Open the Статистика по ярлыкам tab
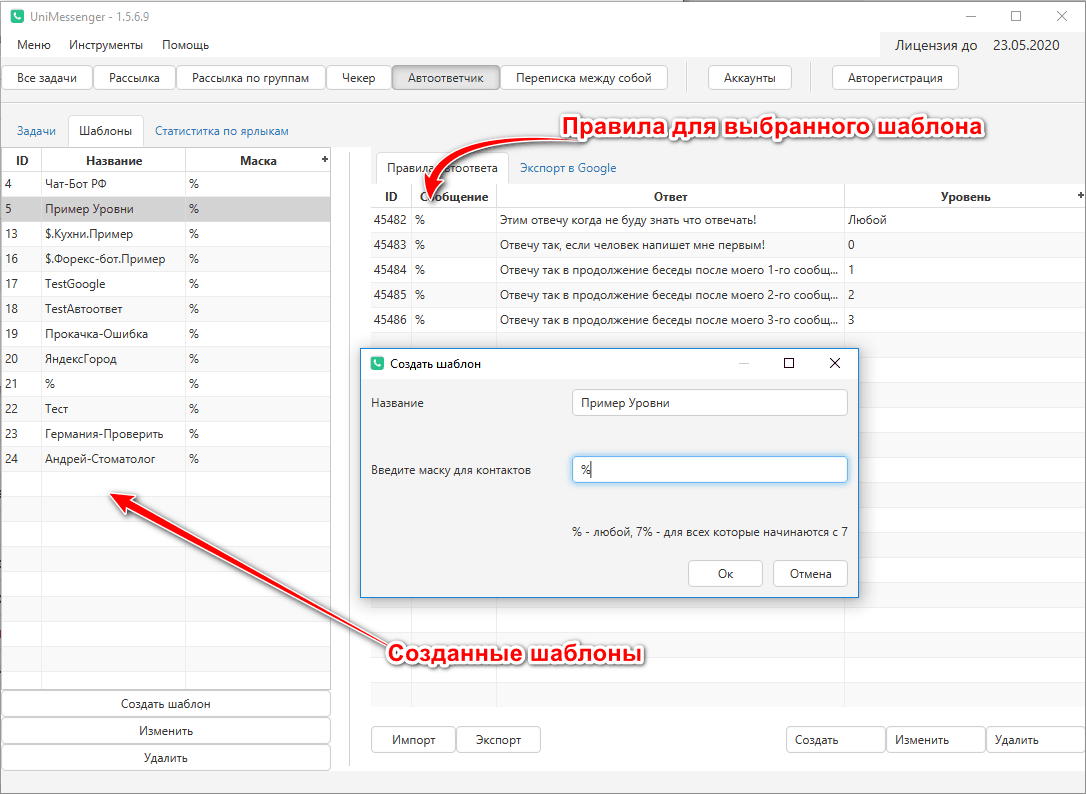1086x794 pixels. point(222,131)
